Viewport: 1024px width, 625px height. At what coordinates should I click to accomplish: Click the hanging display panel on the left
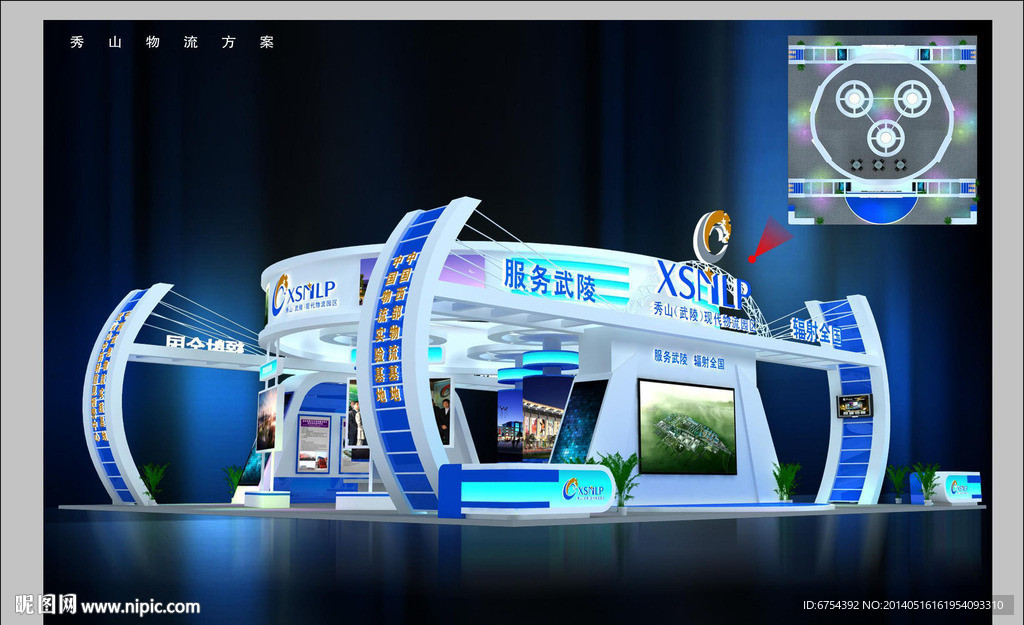(268, 417)
